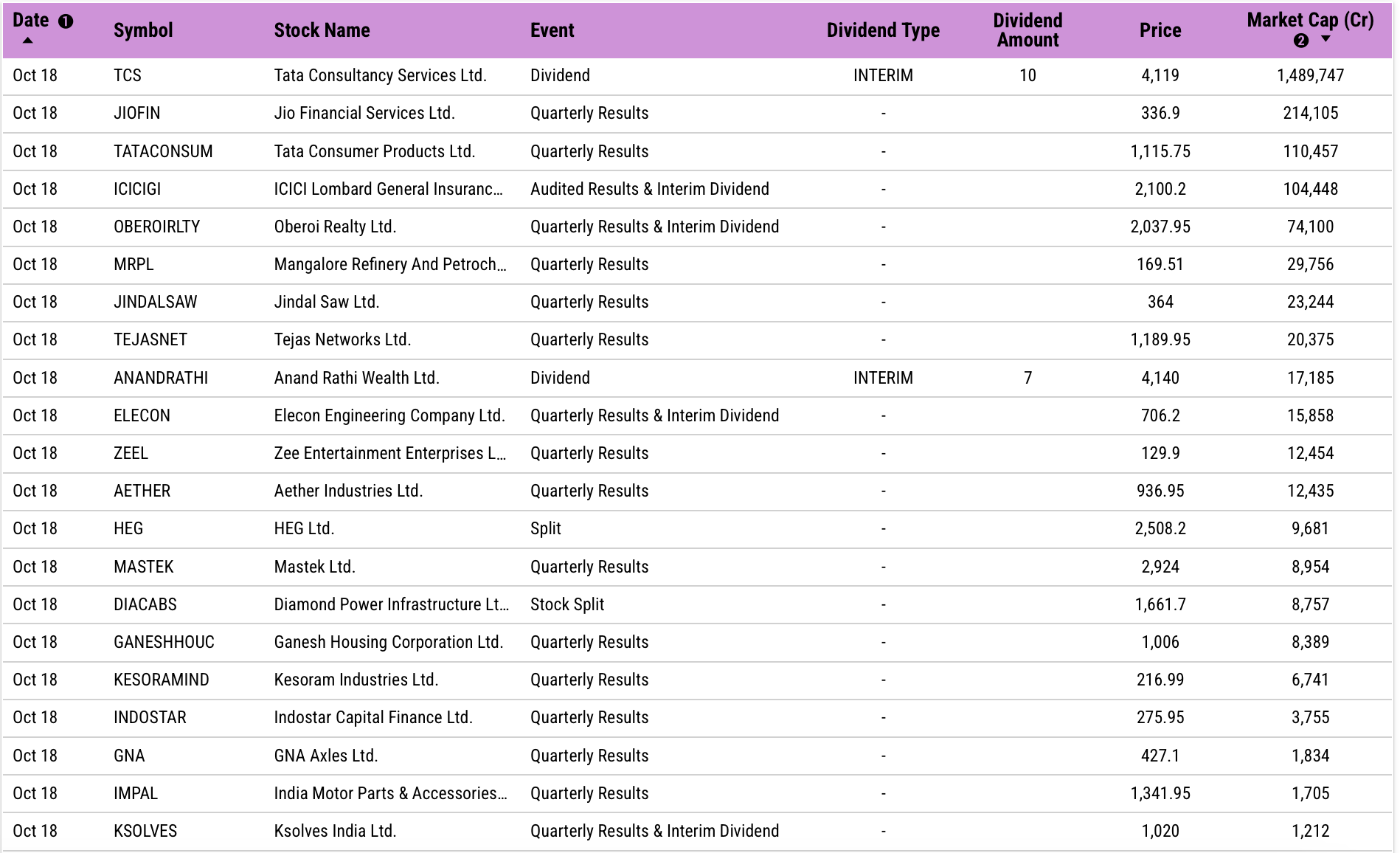1400x853 pixels.
Task: Sort by the Dividend Type column header
Action: pos(883,30)
